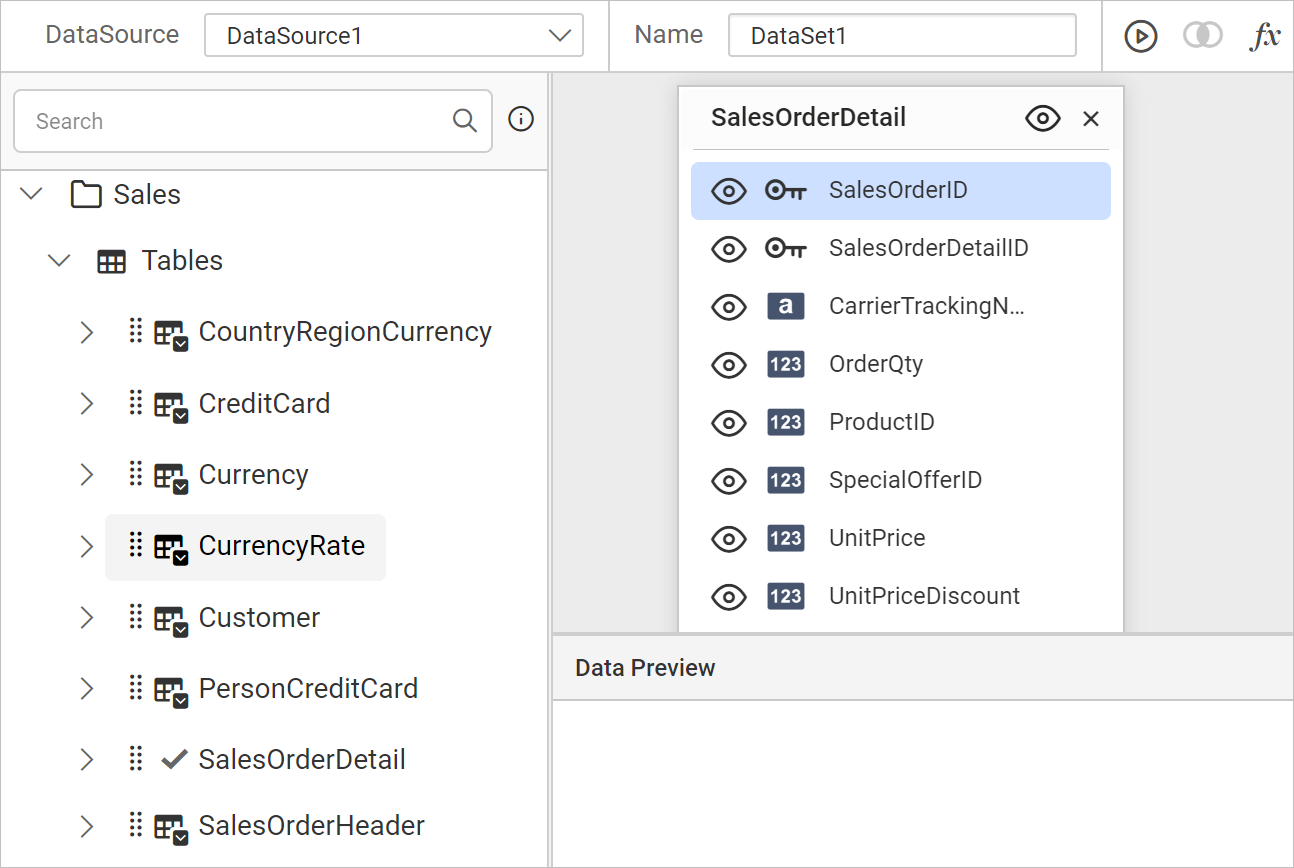Hide the CarrierTrackingNumber column
Image resolution: width=1294 pixels, height=868 pixels.
[729, 307]
